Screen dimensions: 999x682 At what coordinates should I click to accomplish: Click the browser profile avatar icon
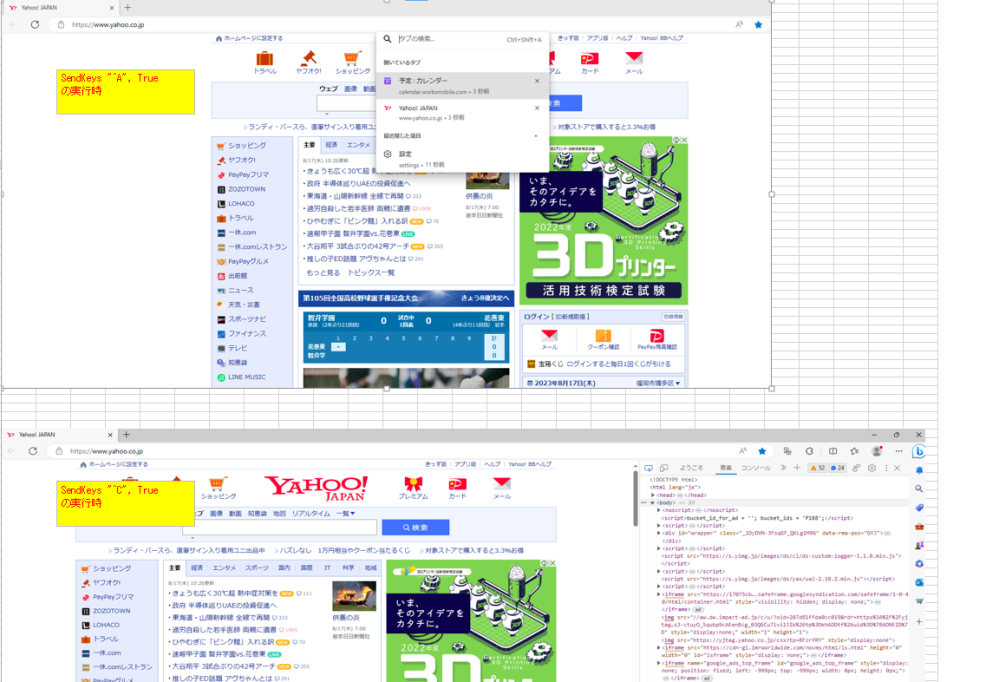[876, 450]
